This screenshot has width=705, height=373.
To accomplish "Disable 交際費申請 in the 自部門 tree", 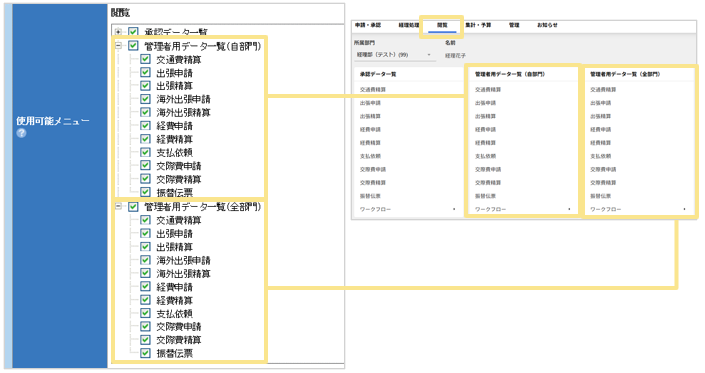I will 145,165.
